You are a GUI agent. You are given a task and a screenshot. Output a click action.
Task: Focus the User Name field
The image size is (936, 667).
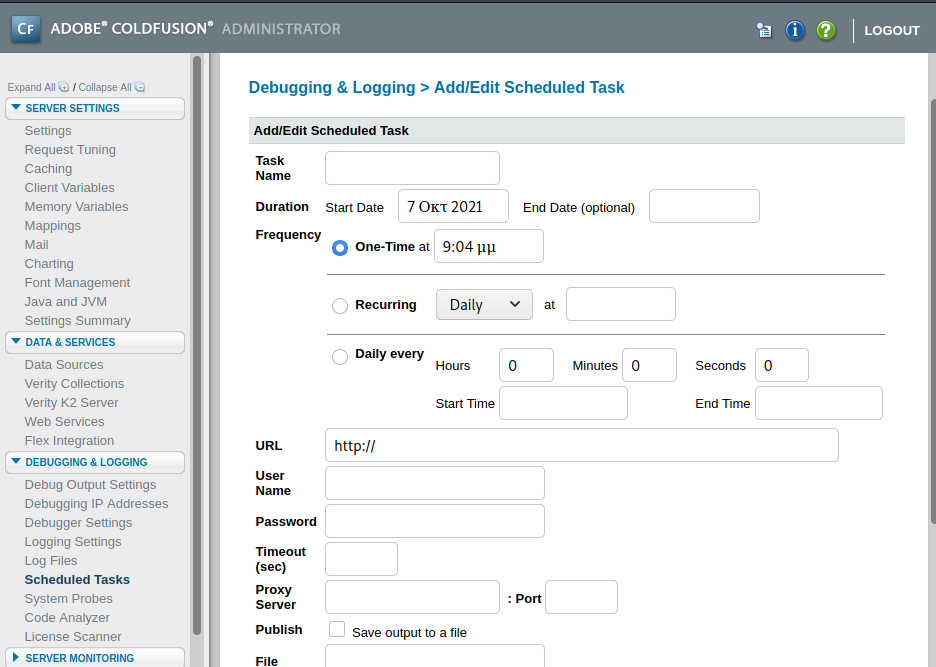[x=435, y=483]
